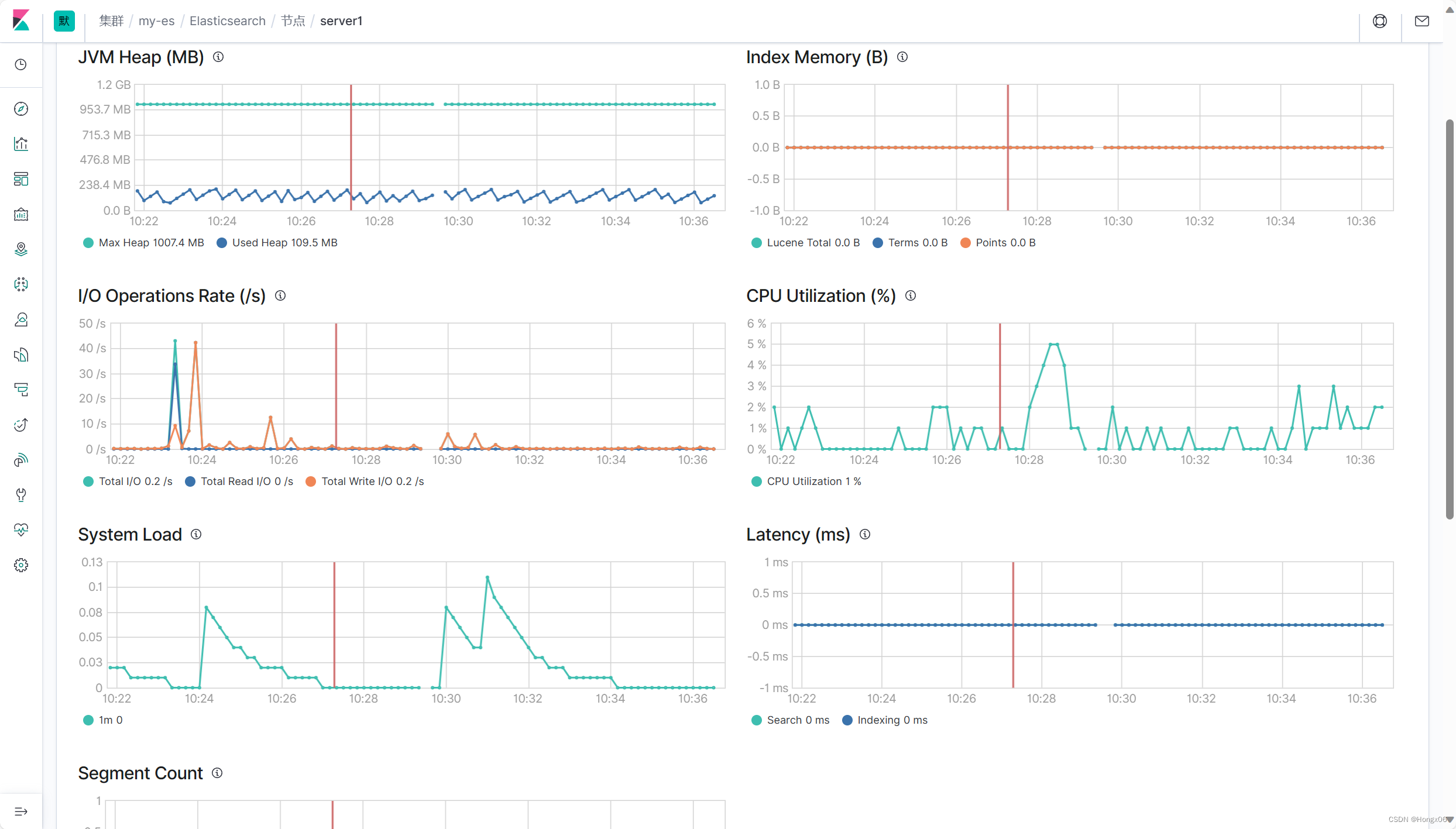Toggle Search latency legend series
The image size is (1456, 829).
791,720
